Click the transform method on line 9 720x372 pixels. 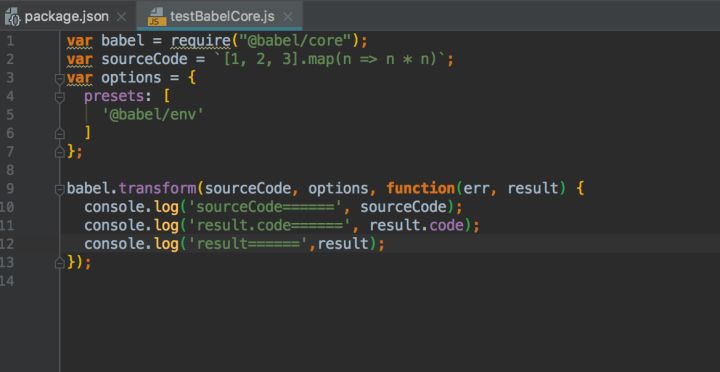click(158, 189)
